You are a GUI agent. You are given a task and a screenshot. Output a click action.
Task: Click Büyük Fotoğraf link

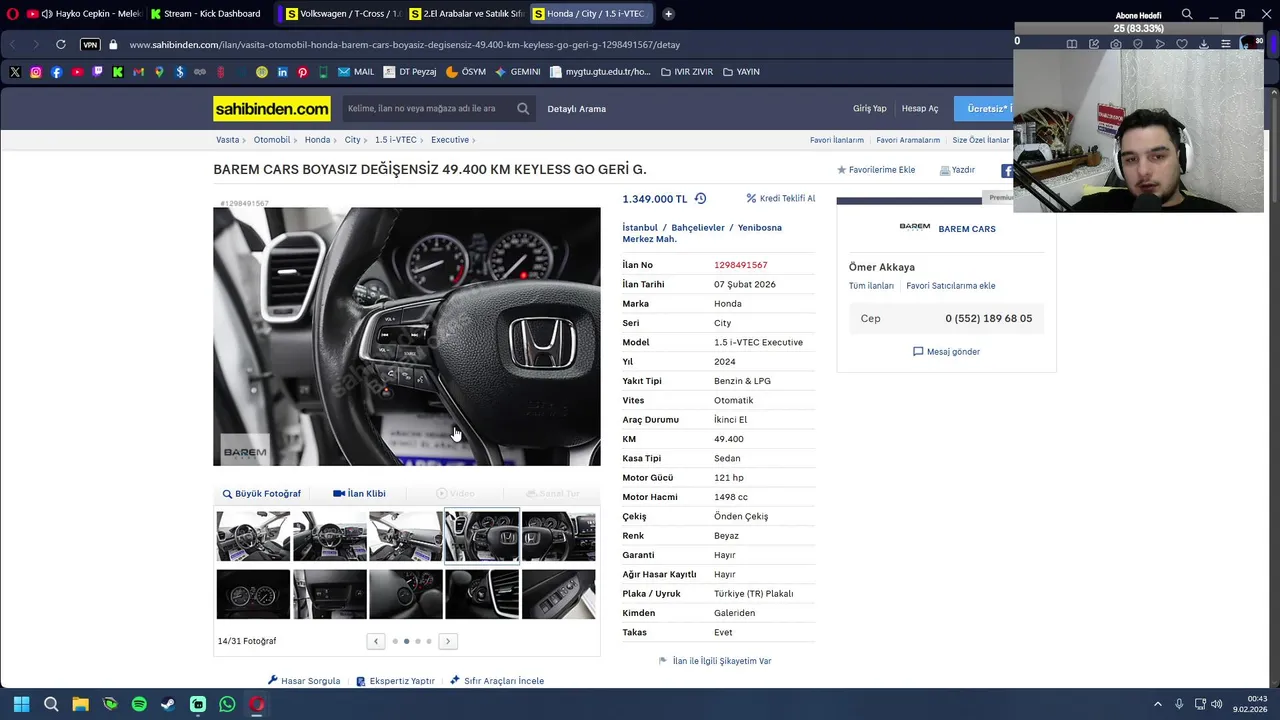(262, 494)
